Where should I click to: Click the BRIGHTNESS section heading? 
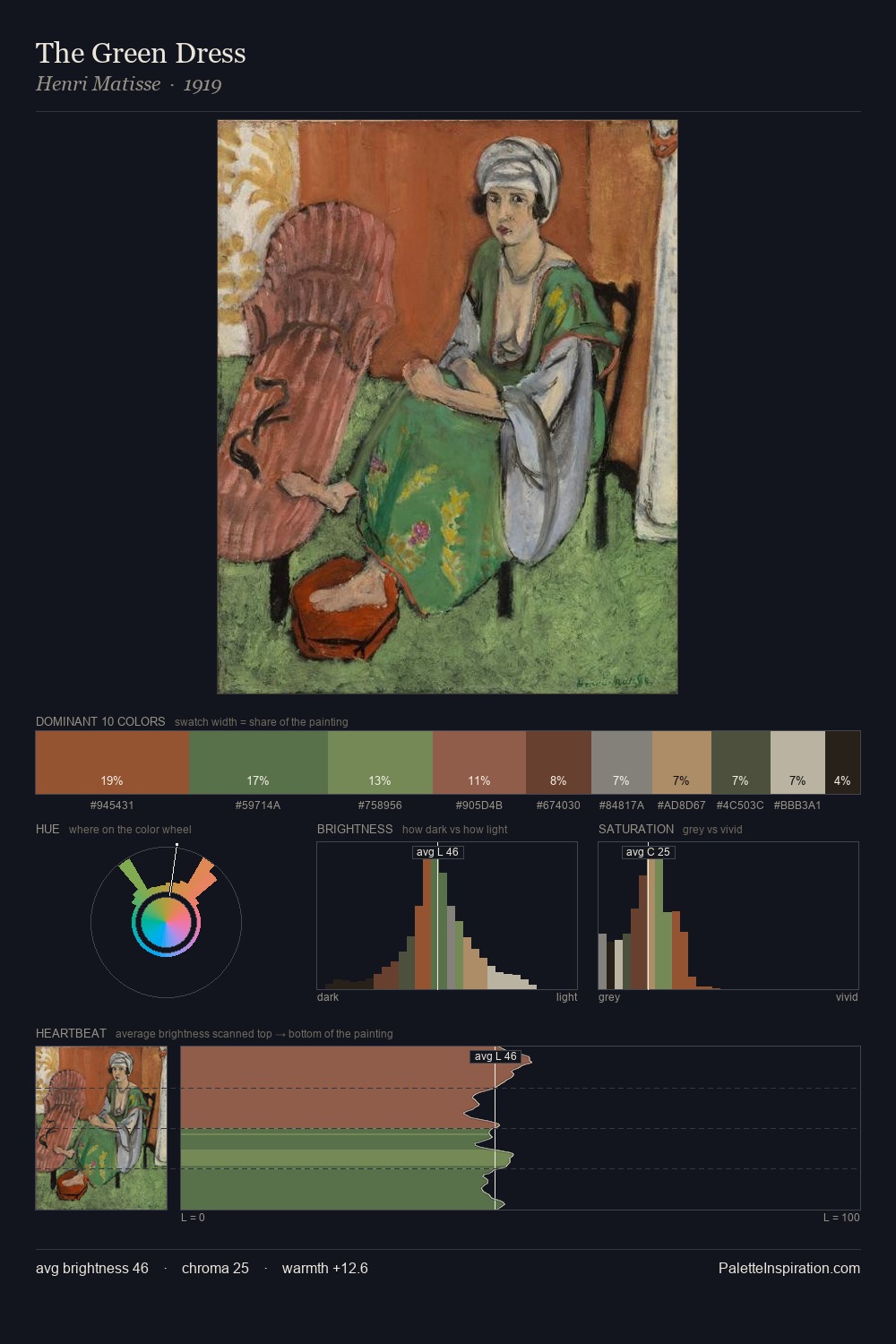pos(355,829)
